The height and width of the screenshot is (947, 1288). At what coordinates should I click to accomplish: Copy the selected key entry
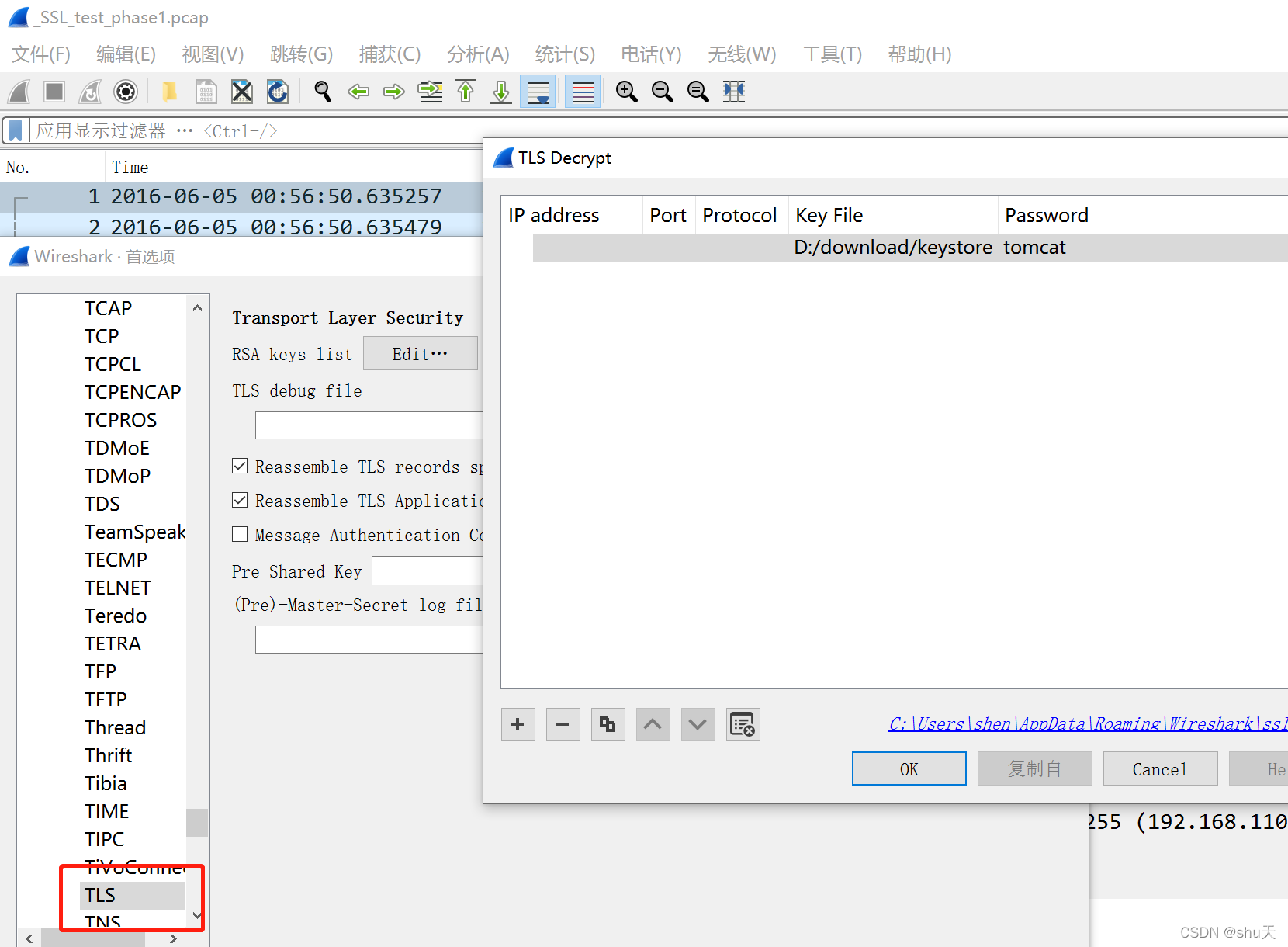click(608, 725)
